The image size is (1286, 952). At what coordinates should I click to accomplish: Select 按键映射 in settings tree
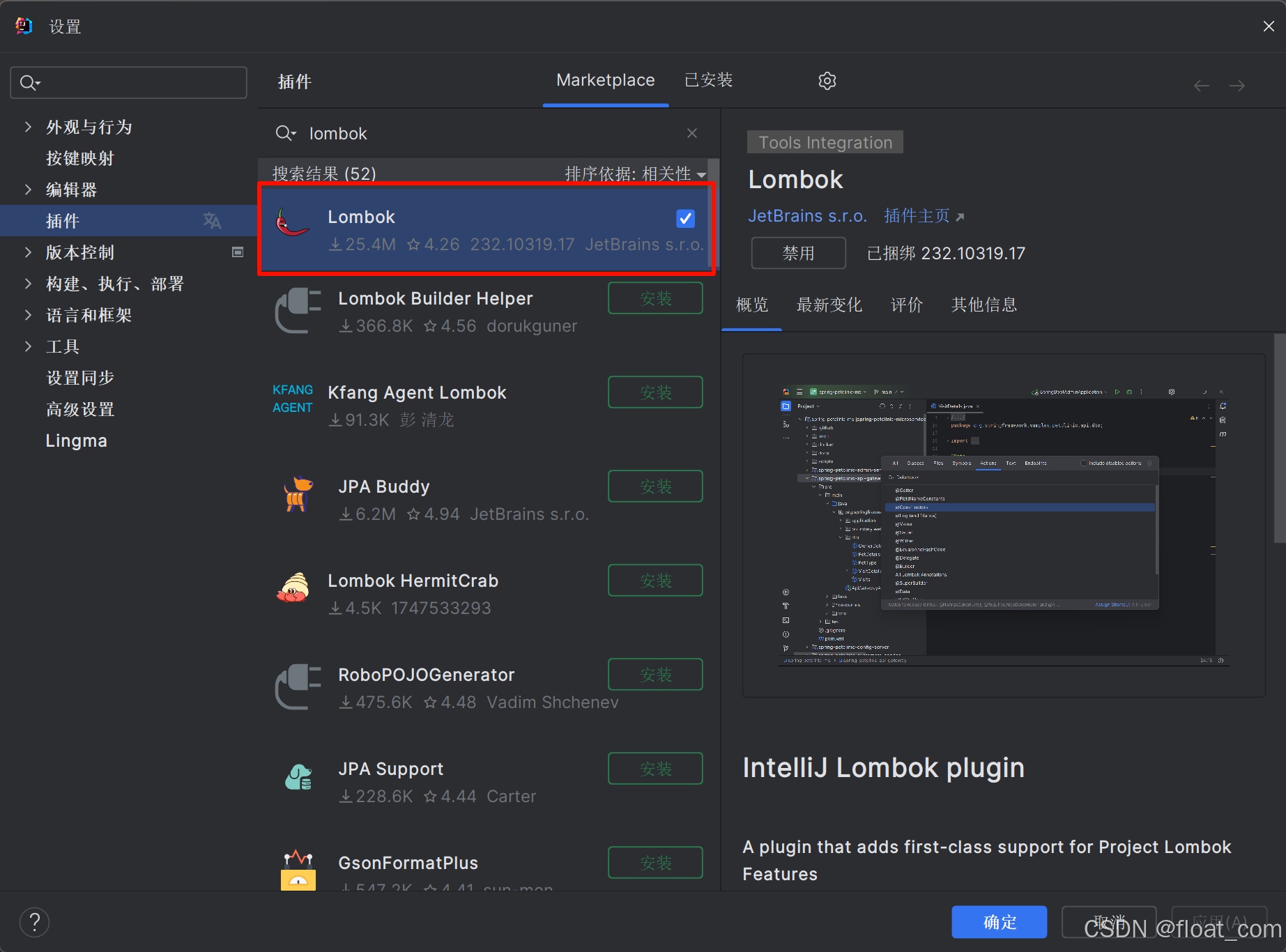[x=79, y=158]
